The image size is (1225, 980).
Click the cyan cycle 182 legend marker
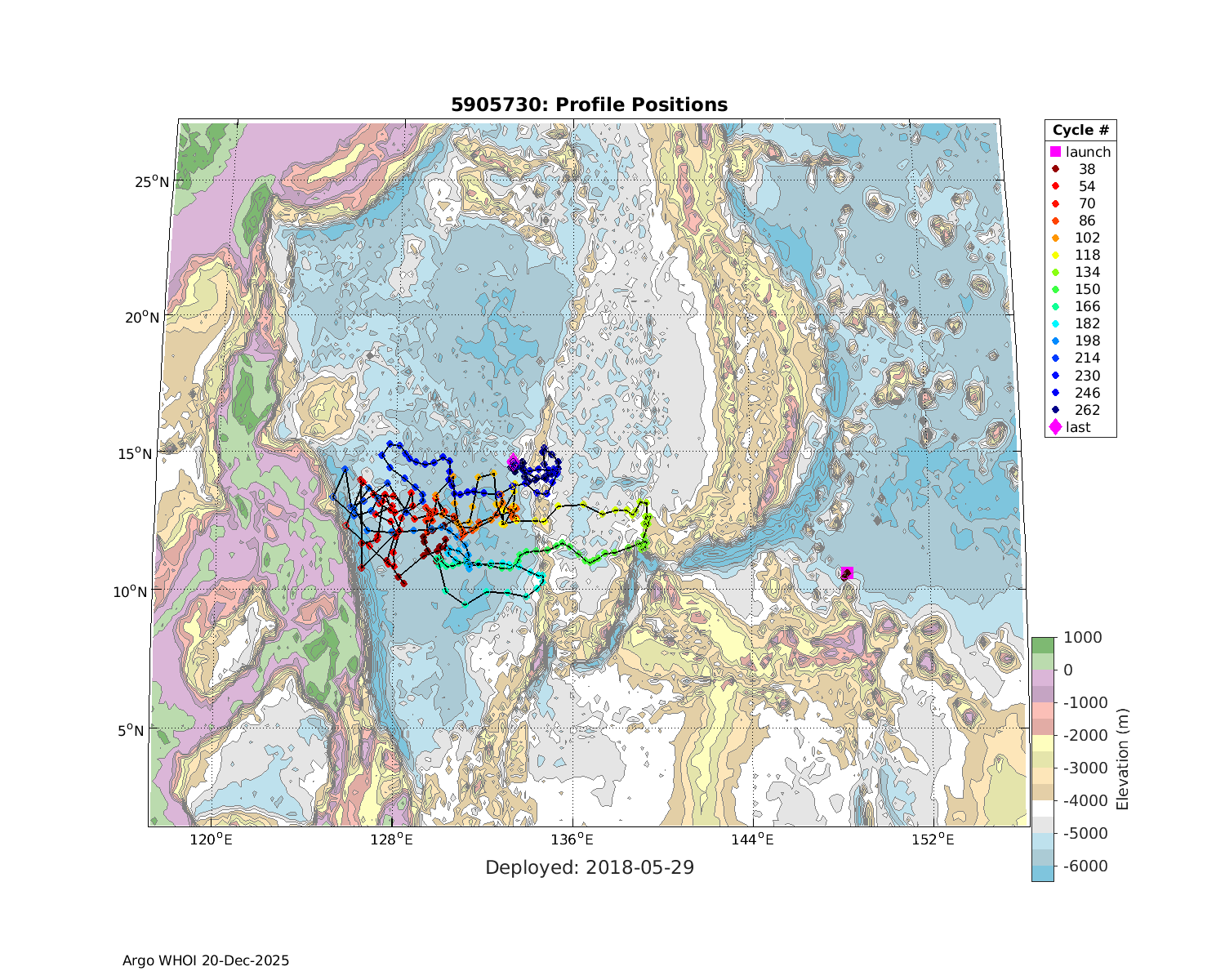coord(1055,323)
